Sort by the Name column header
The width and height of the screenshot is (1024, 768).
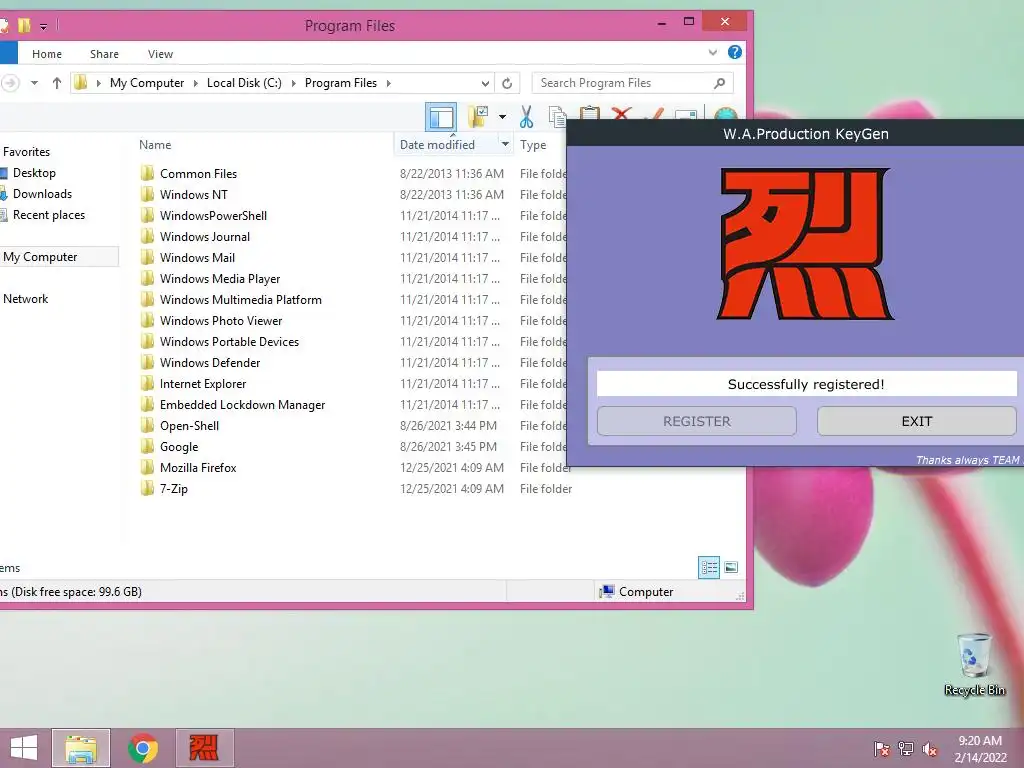tap(155, 145)
